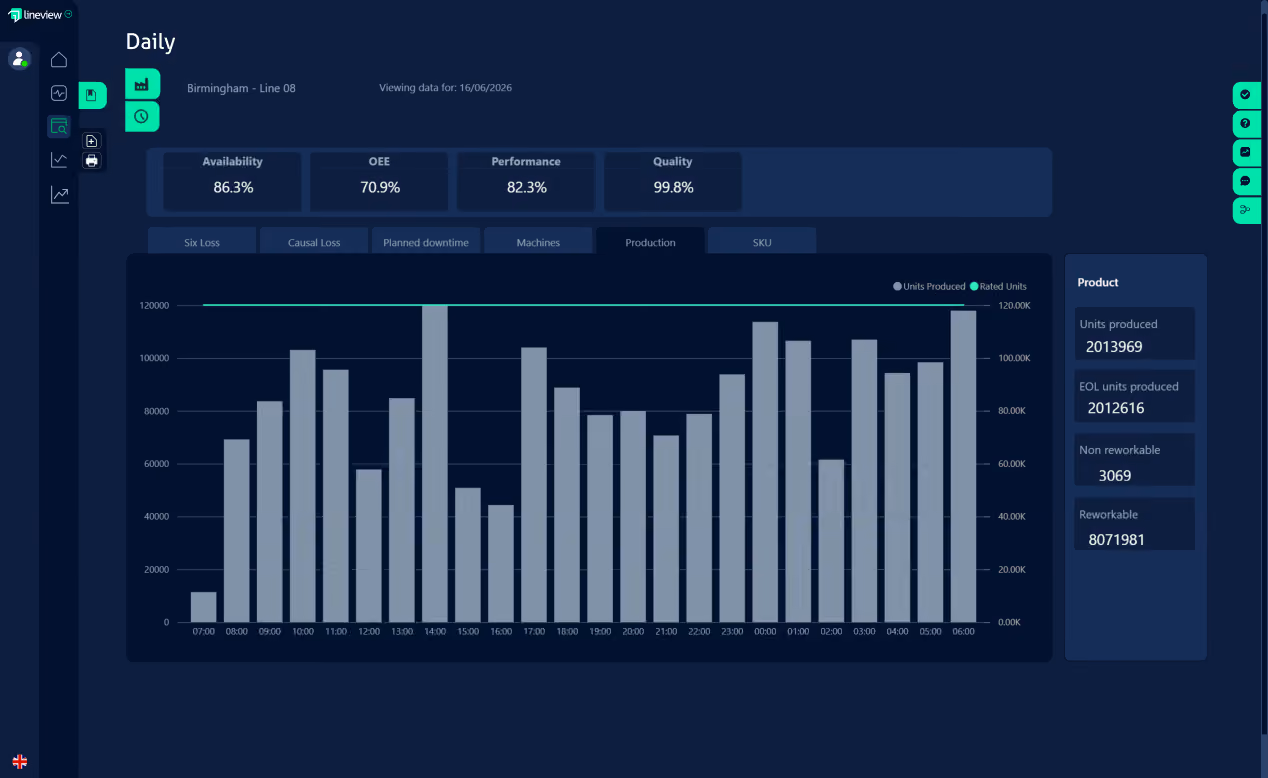Open the live pulse monitor icon
Image resolution: width=1268 pixels, height=778 pixels.
point(59,93)
